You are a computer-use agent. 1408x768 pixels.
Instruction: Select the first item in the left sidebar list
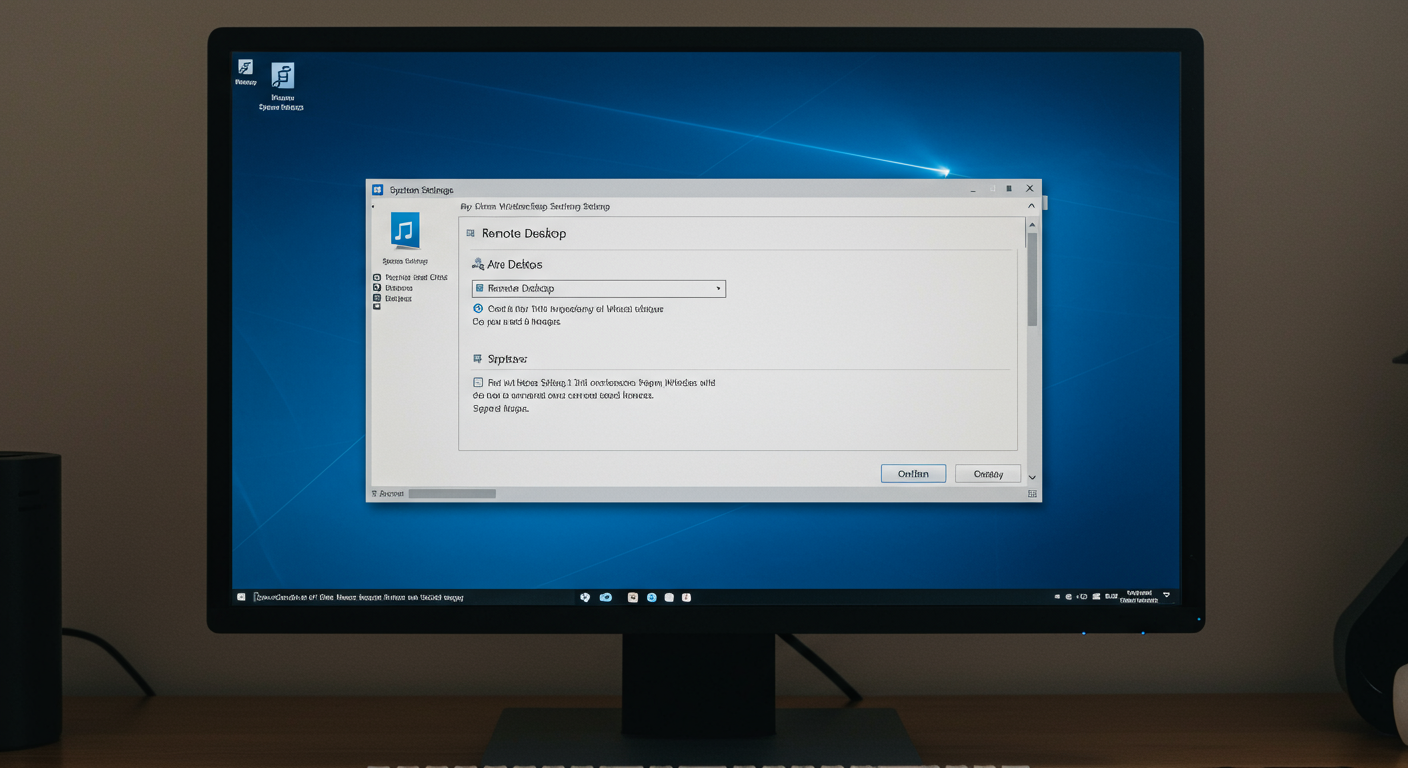tap(410, 277)
